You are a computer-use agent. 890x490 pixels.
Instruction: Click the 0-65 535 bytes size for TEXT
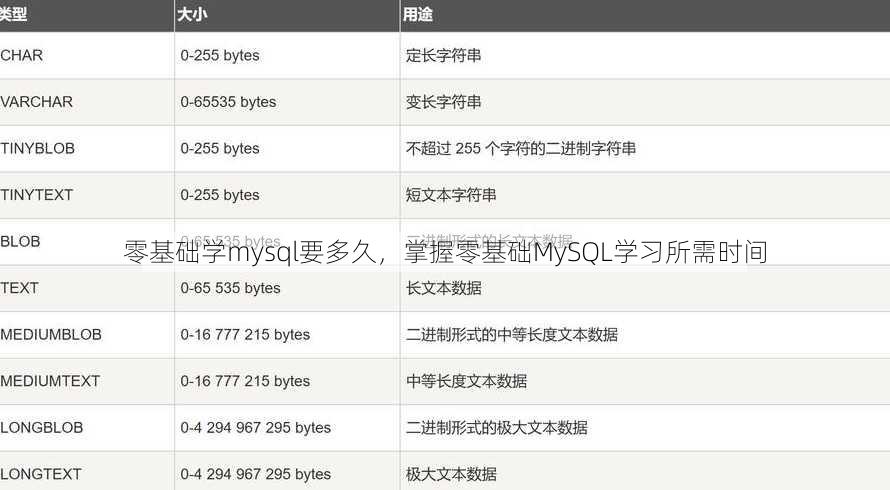click(230, 288)
